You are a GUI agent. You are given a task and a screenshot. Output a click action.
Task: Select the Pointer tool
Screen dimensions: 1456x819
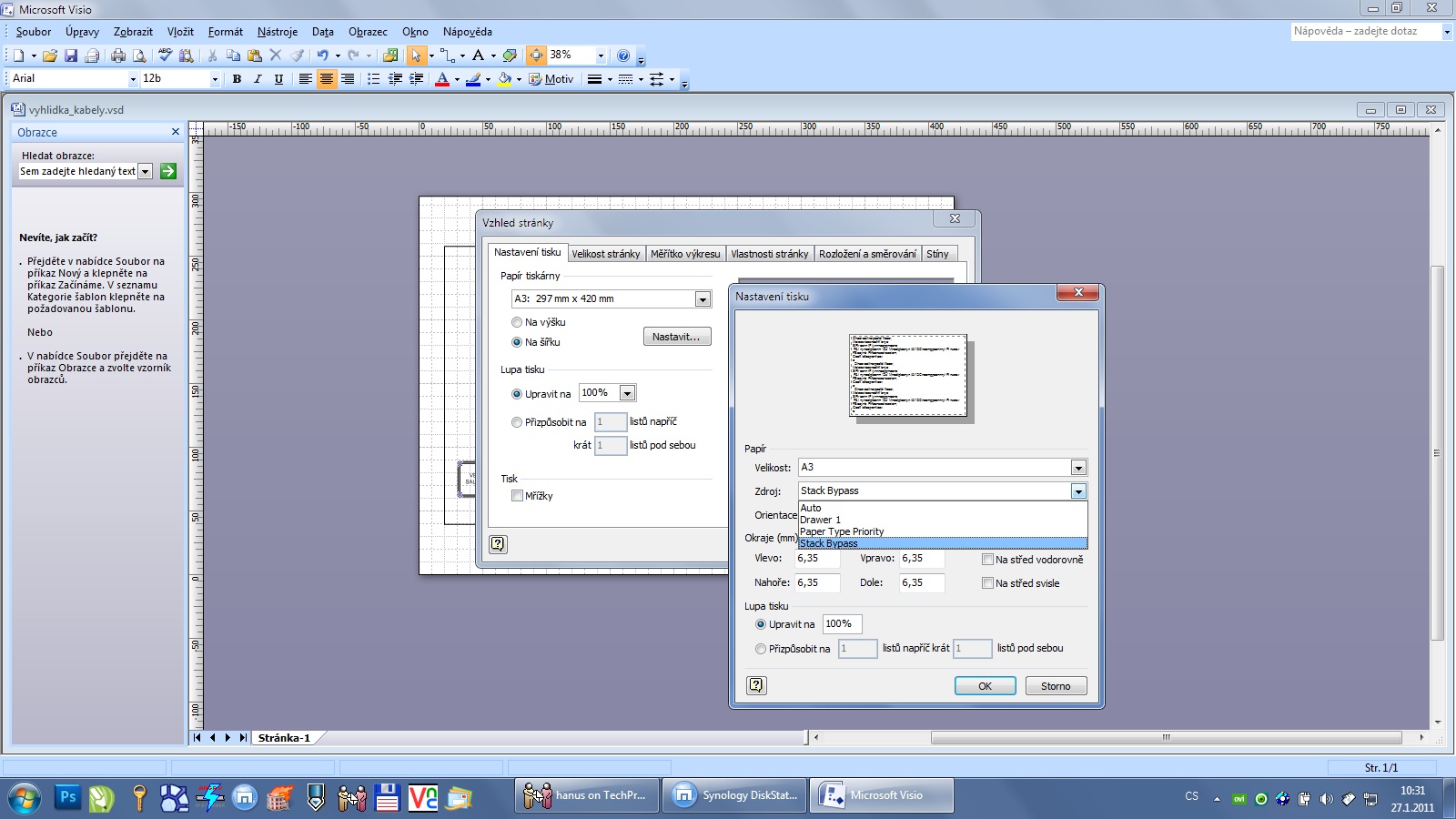coord(416,56)
